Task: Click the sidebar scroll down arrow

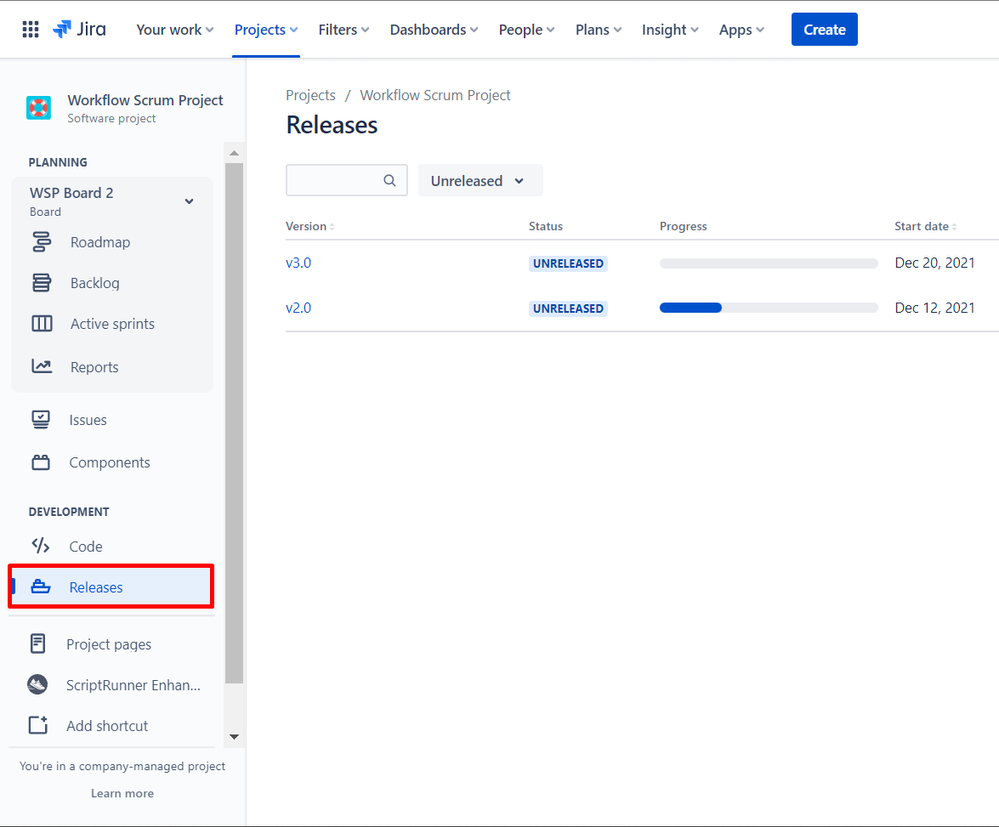Action: (234, 737)
